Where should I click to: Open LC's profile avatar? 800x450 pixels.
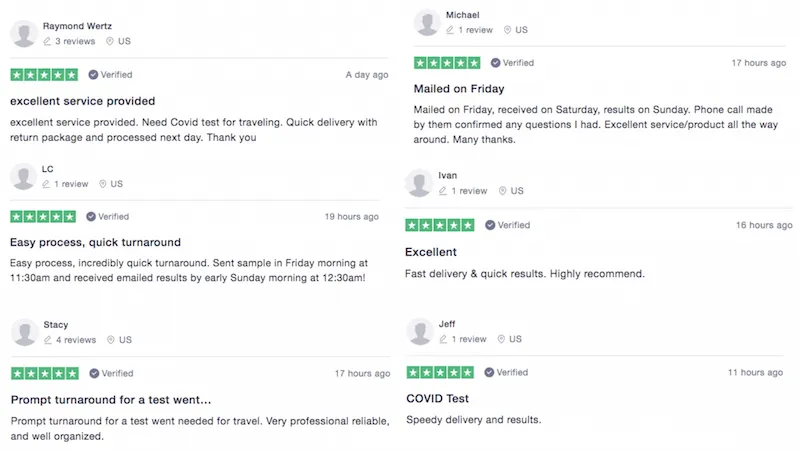23,177
